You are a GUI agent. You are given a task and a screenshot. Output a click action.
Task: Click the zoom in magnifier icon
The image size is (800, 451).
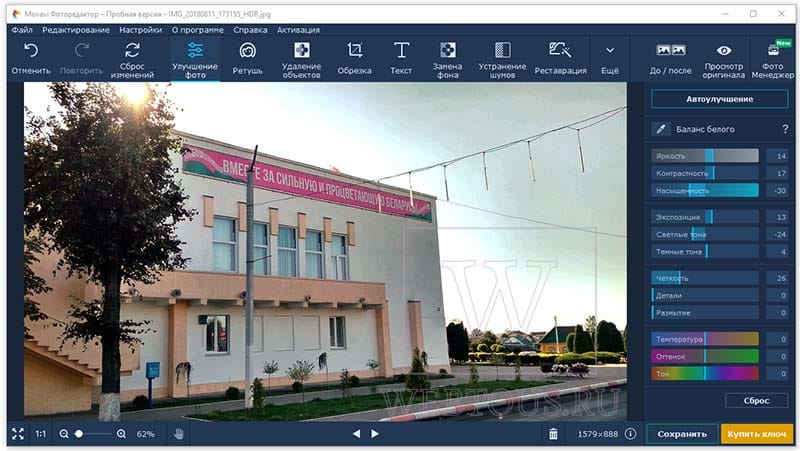coord(121,434)
